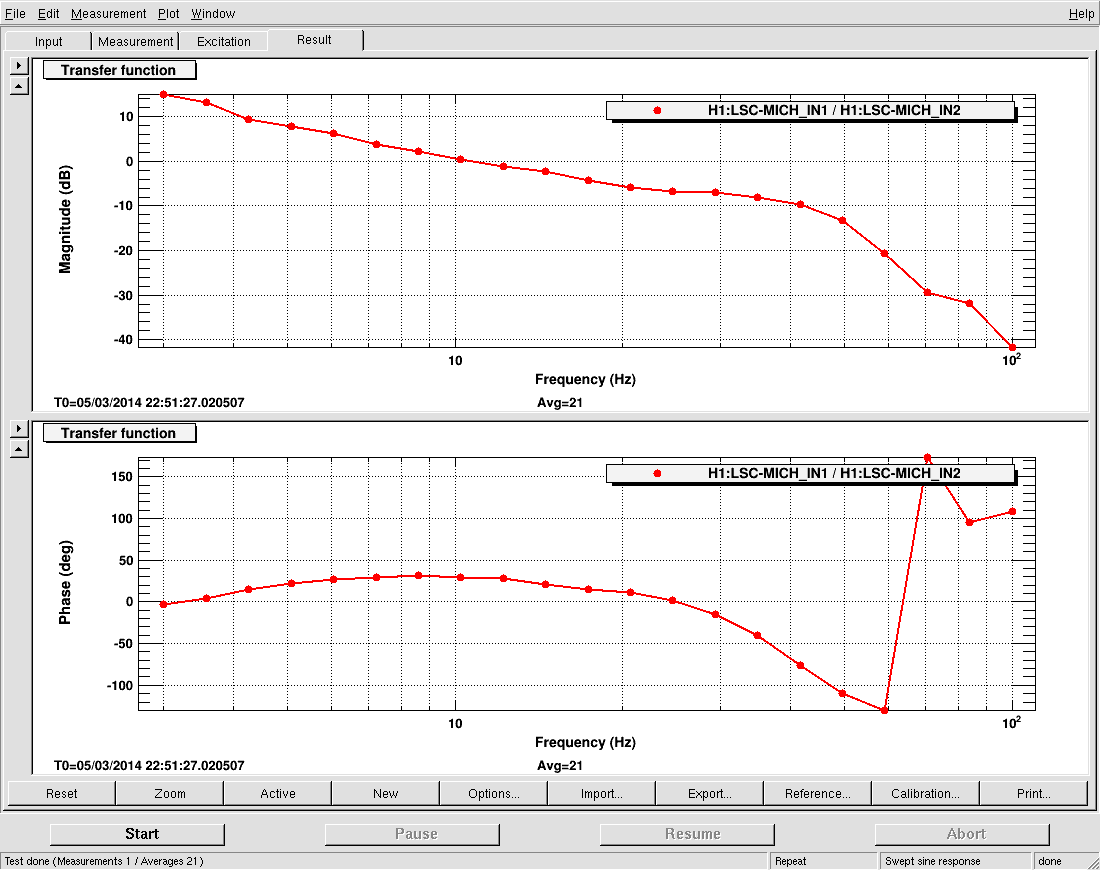The width and height of the screenshot is (1100, 870).
Task: Click the Resume button
Action: click(x=688, y=834)
